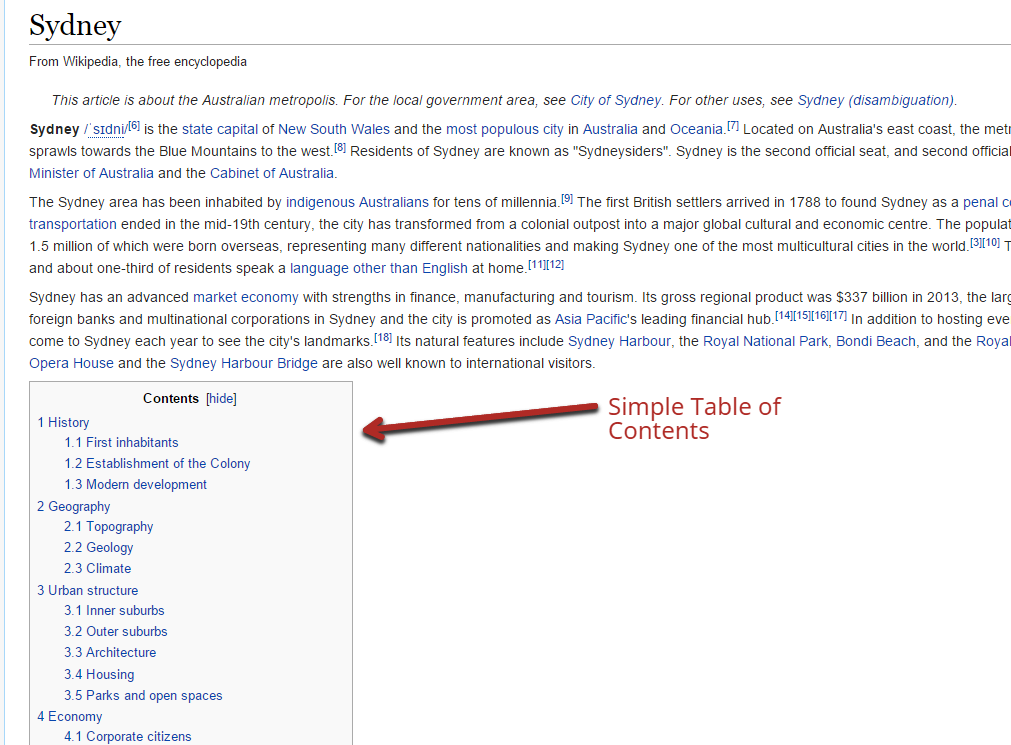Click citation [12] after 'at home'
This screenshot has width=1011, height=745.
(555, 264)
